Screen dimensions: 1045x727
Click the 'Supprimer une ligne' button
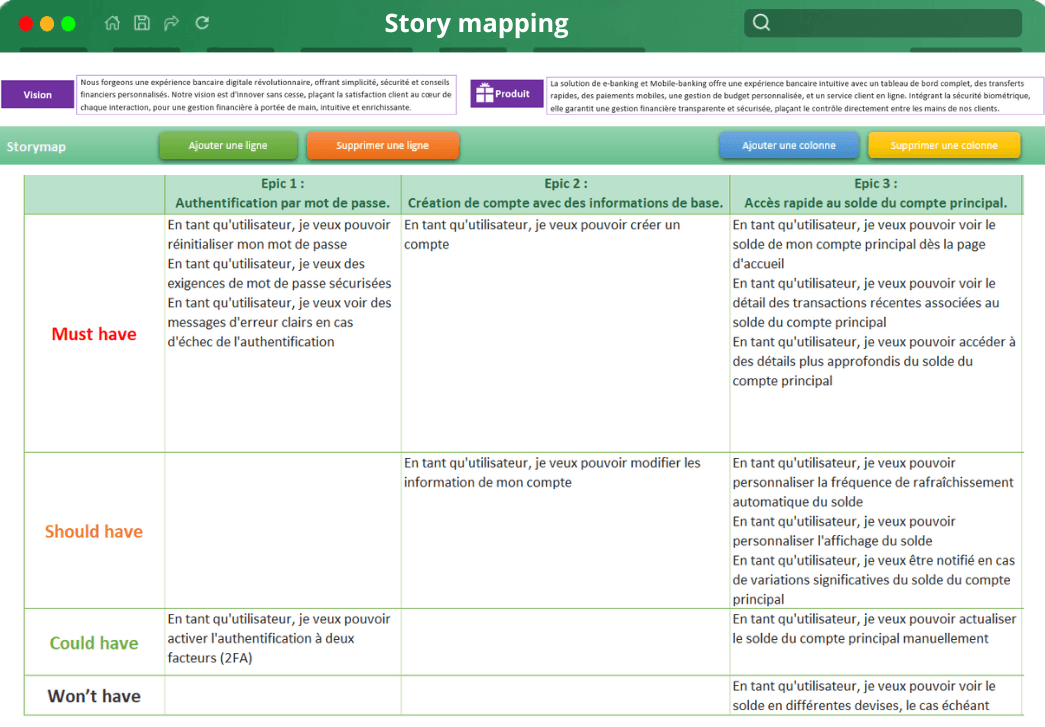[383, 145]
